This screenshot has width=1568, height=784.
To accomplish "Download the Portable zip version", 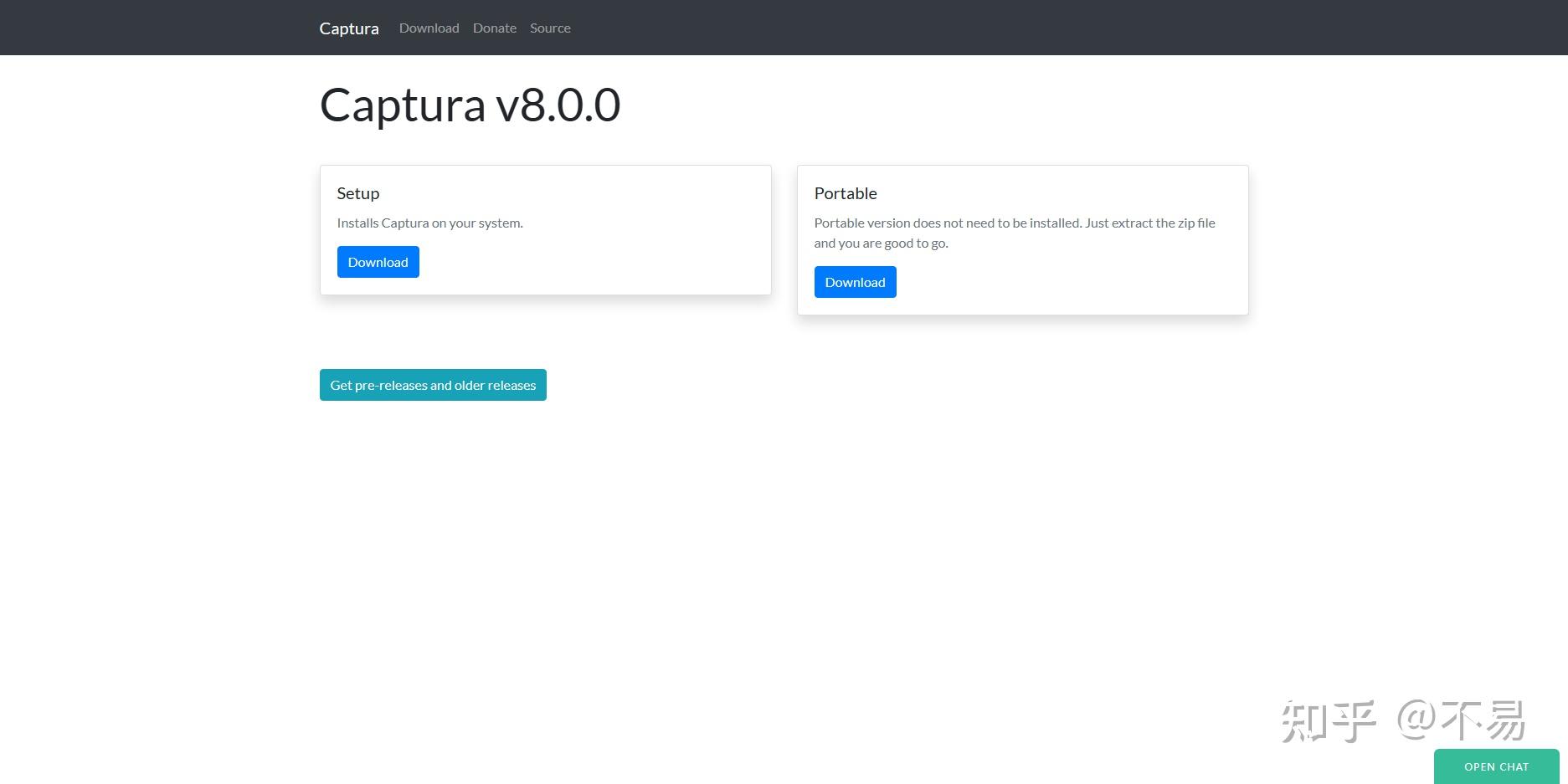I will click(x=855, y=282).
